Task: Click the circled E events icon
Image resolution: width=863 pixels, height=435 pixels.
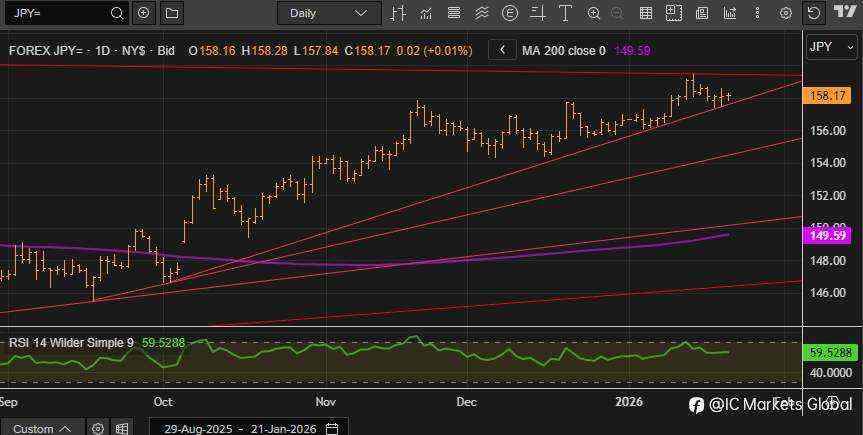Action: point(510,13)
